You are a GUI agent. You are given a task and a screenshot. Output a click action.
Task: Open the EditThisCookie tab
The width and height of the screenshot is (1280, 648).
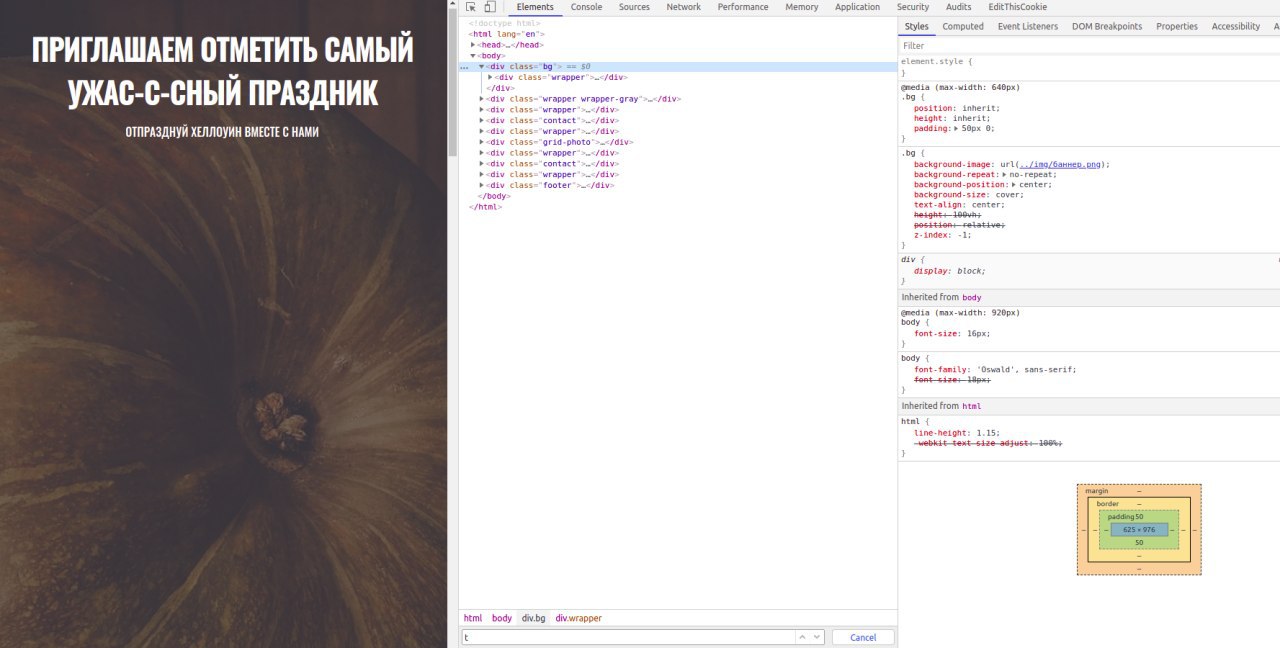1017,7
